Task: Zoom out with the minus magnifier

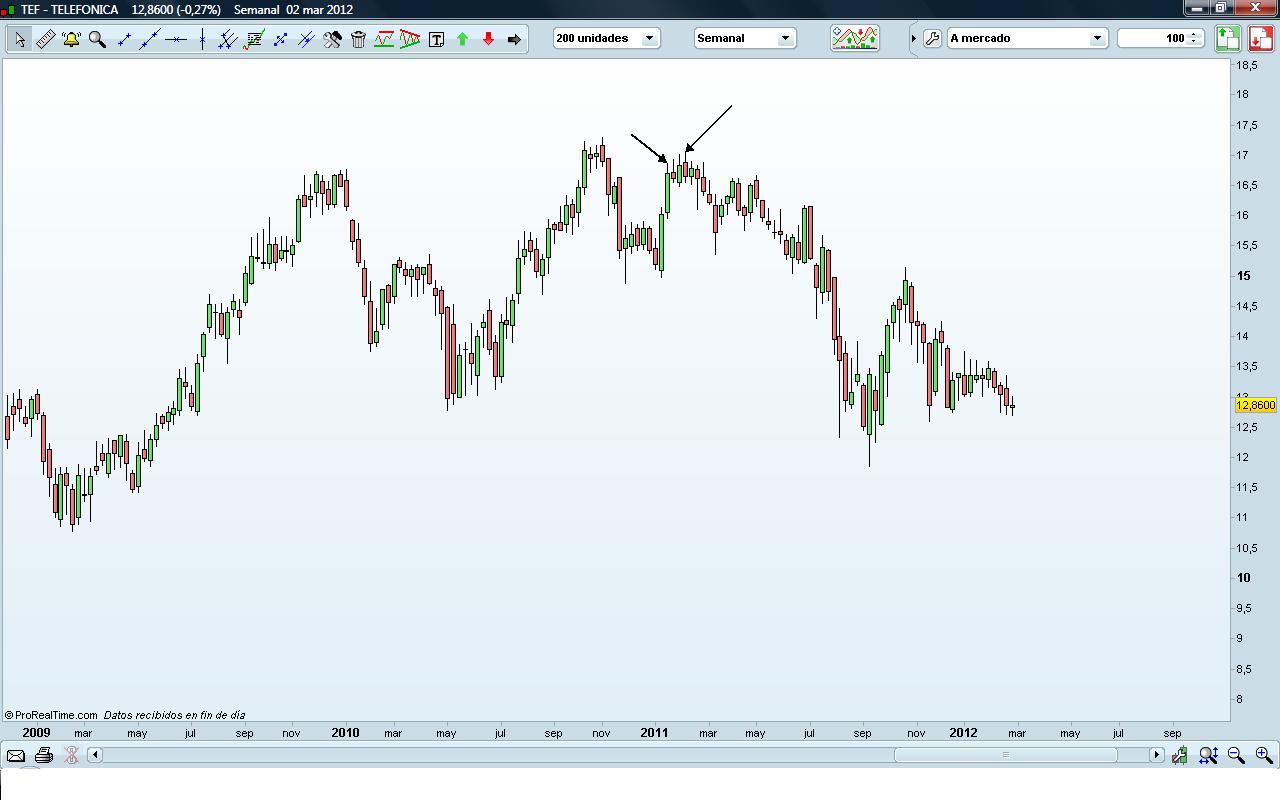Action: click(1236, 755)
